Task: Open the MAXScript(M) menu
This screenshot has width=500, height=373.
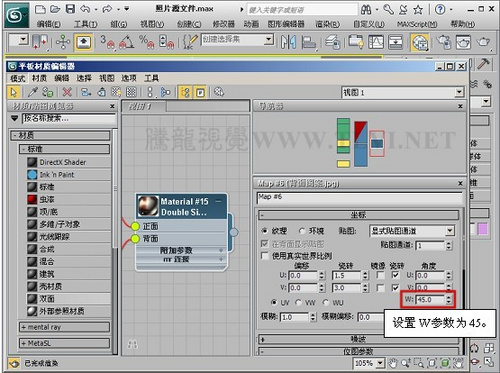Action: (x=417, y=24)
